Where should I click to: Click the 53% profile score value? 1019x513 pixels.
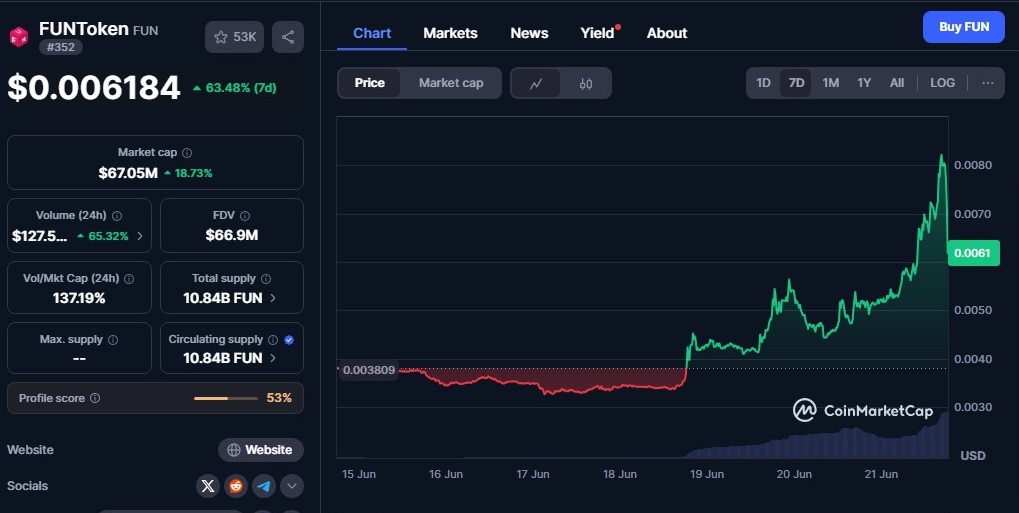coord(279,398)
